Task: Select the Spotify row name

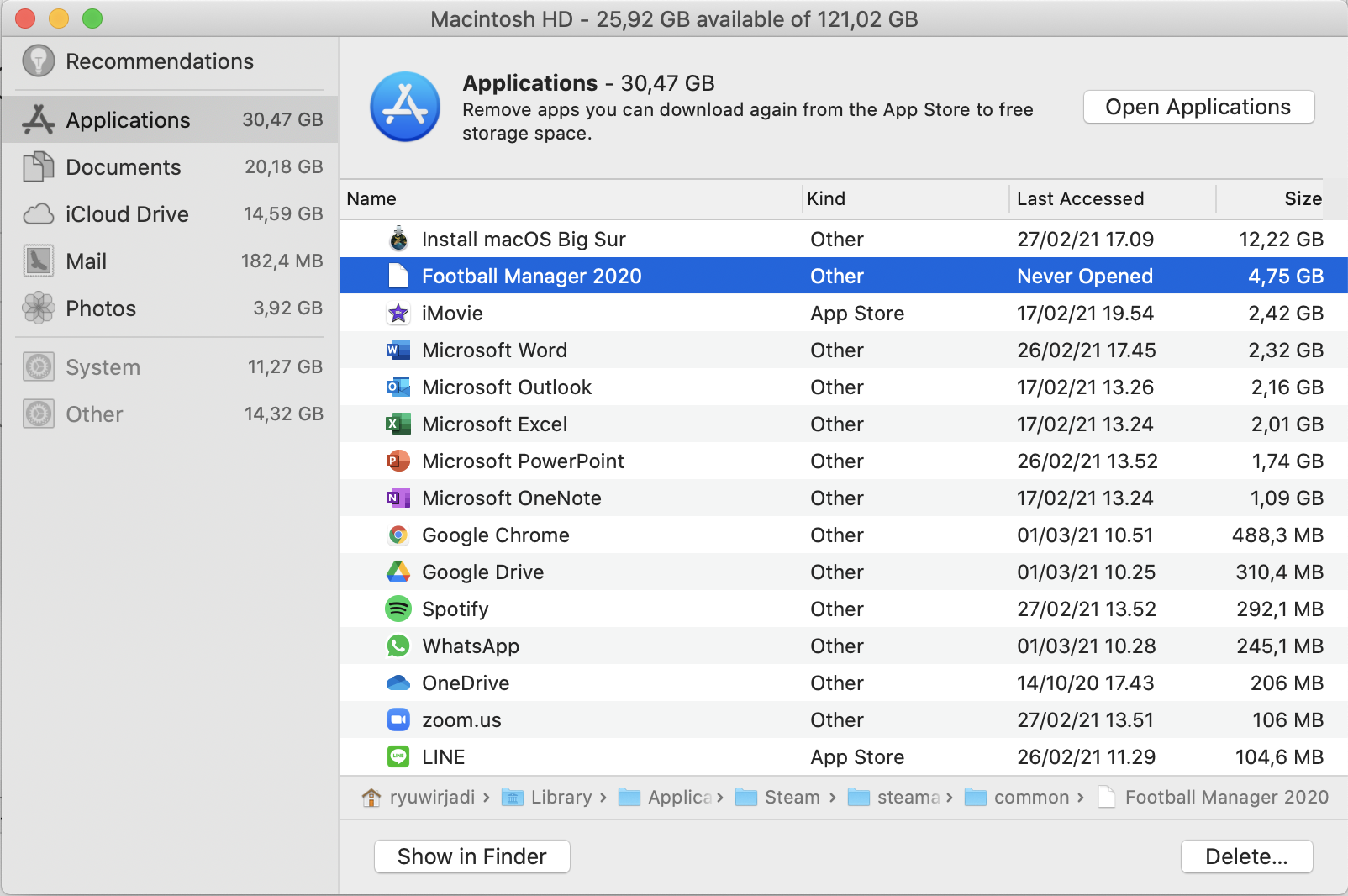Action: [455, 609]
